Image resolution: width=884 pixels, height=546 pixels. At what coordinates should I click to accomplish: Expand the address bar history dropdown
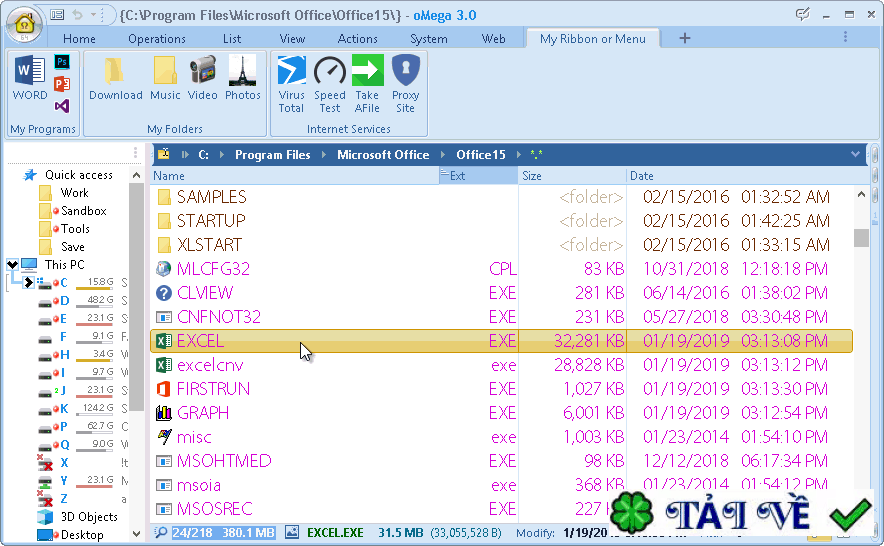[855, 154]
